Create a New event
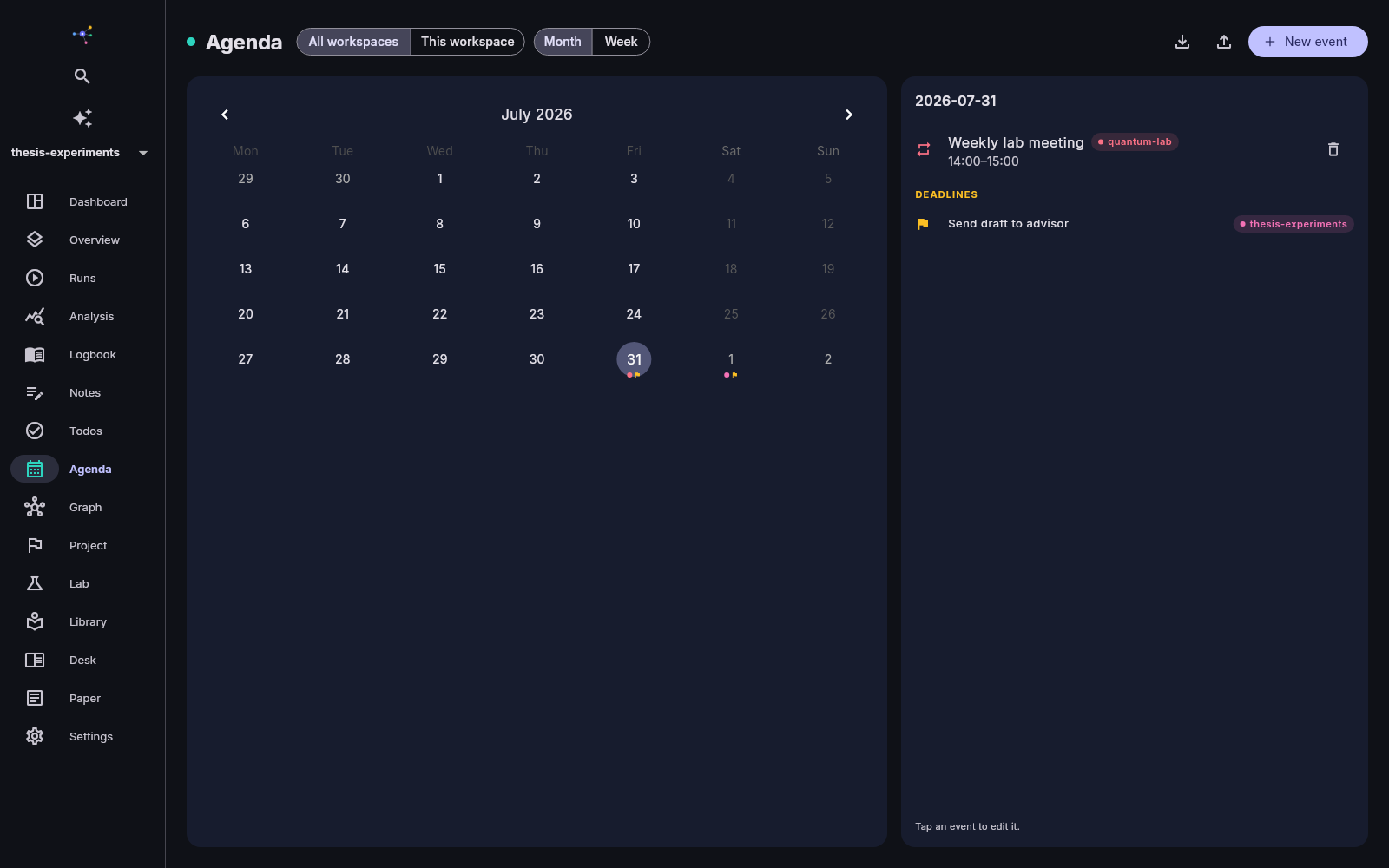 tap(1307, 42)
